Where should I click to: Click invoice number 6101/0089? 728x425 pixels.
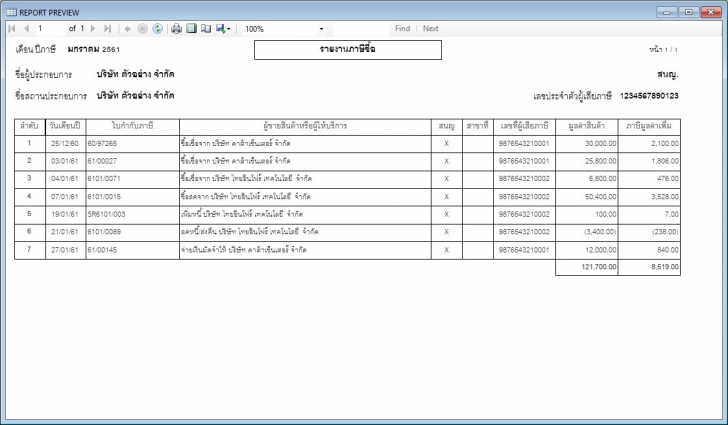coord(104,232)
